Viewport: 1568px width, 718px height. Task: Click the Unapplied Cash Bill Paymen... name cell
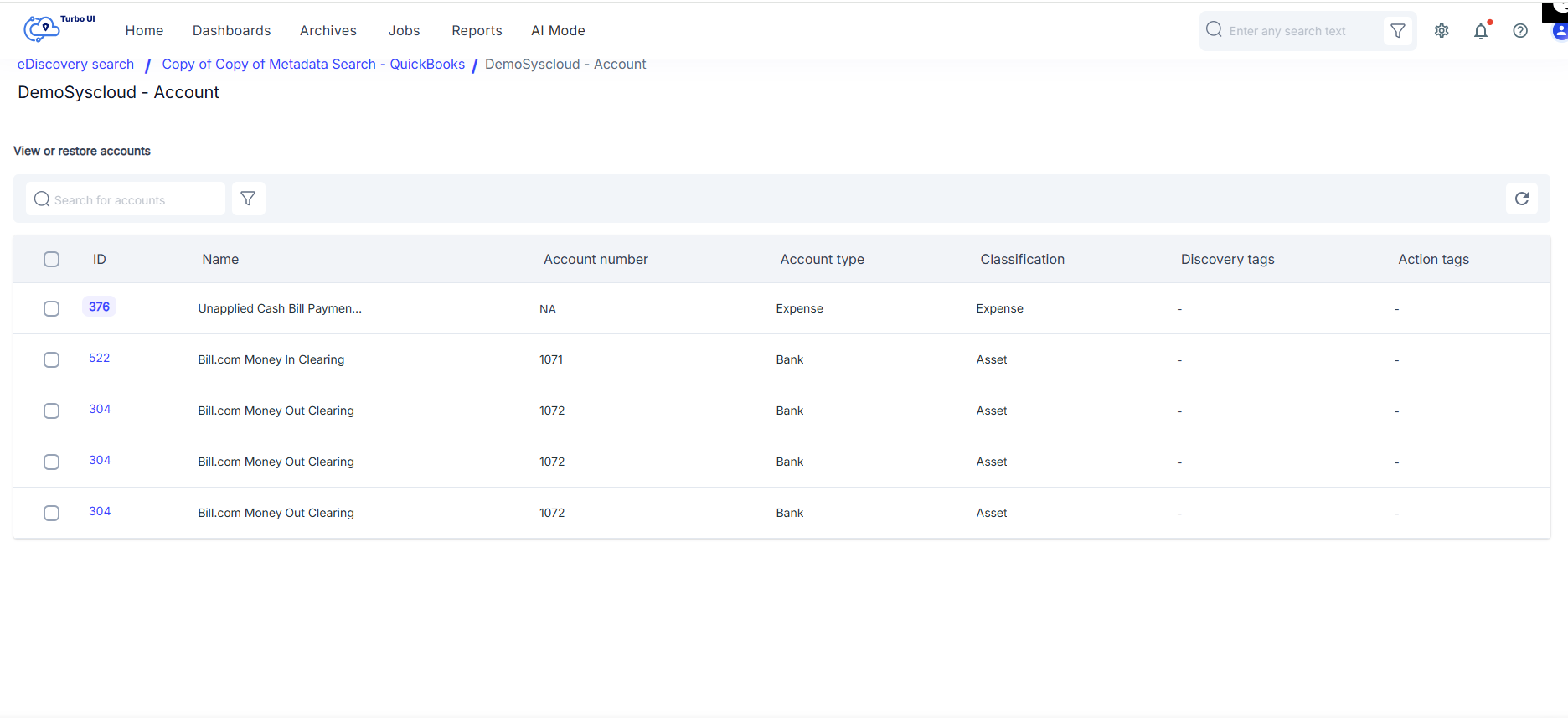(x=280, y=308)
